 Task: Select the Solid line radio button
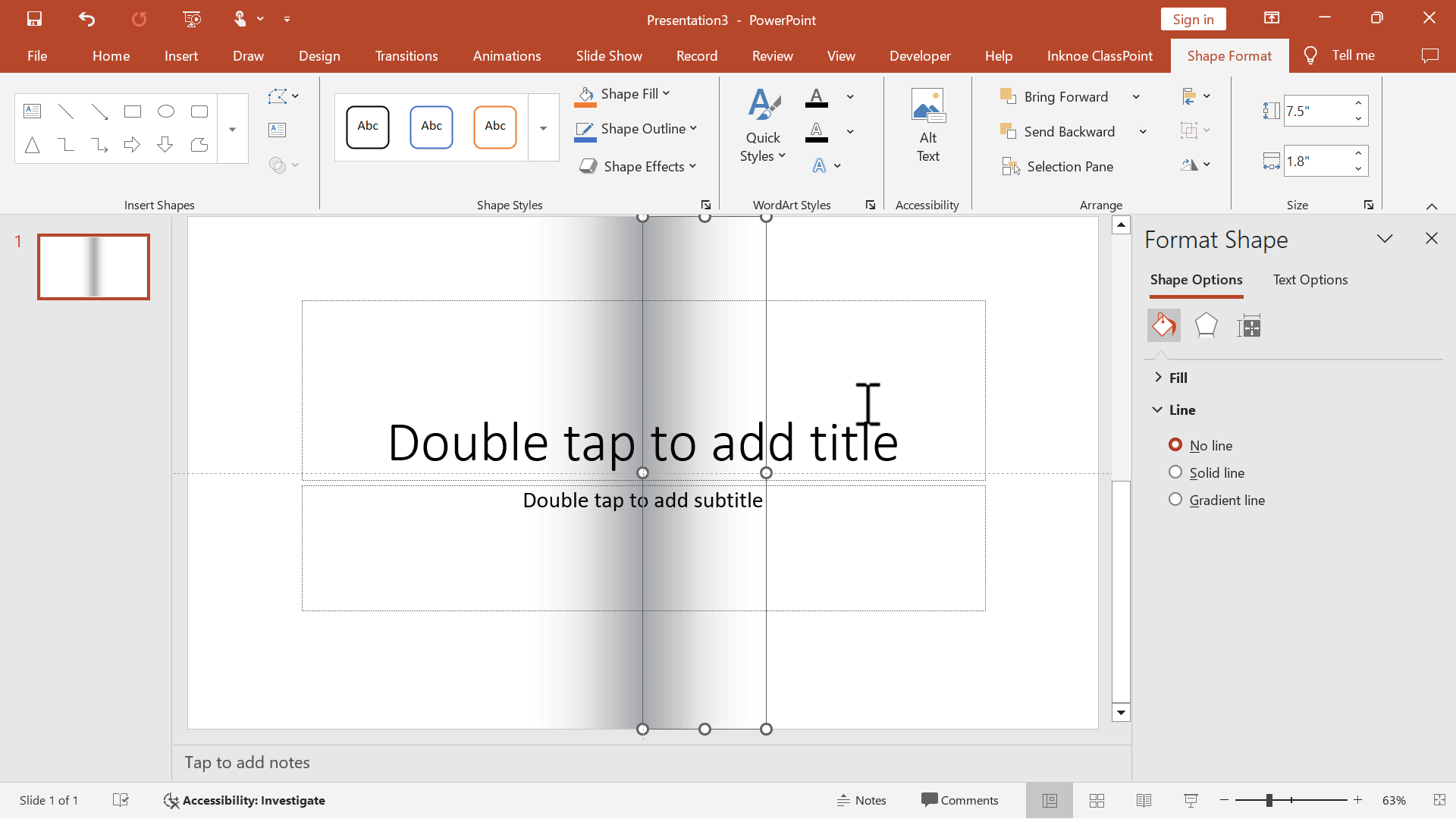click(1176, 472)
